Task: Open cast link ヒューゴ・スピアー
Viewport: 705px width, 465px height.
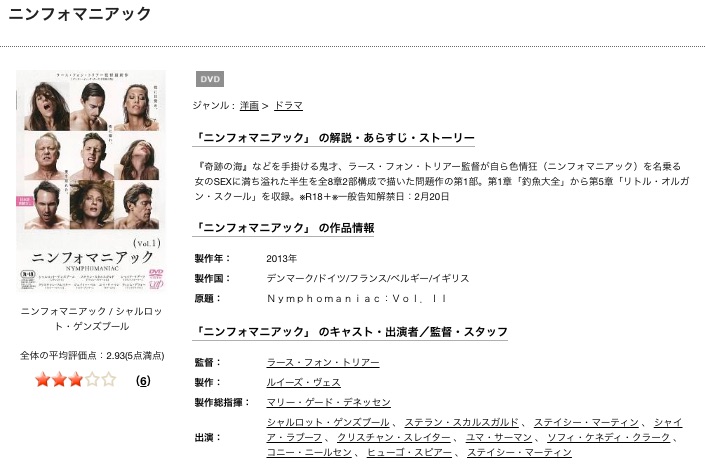Action: 410,452
